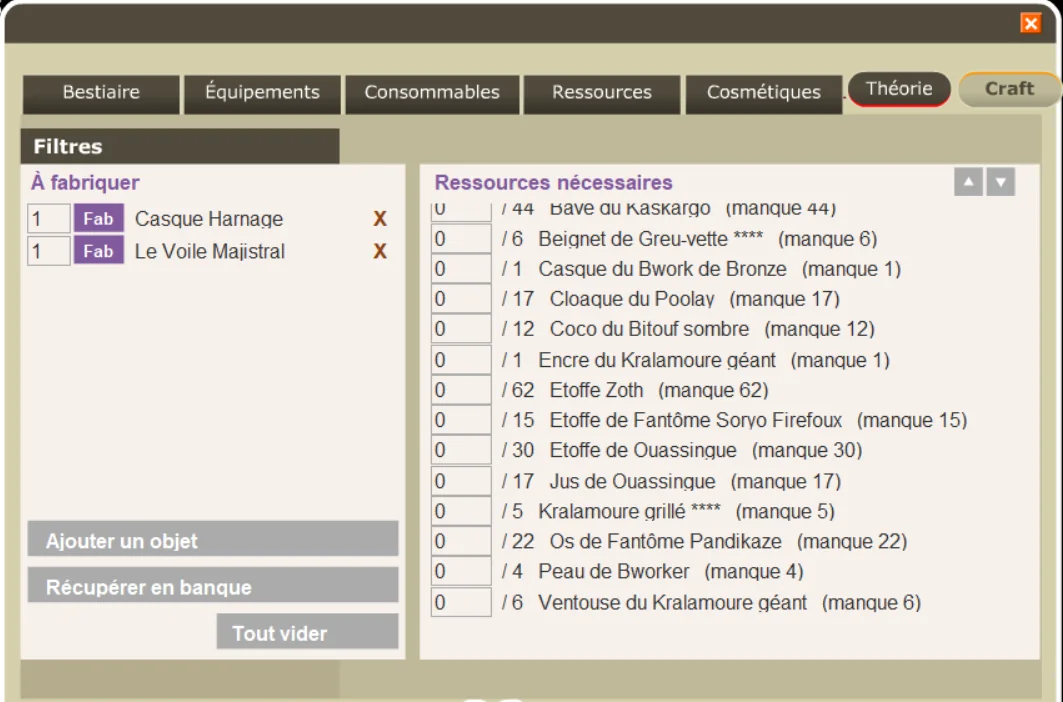
Task: Open the Bestiaire tab
Action: point(101,93)
